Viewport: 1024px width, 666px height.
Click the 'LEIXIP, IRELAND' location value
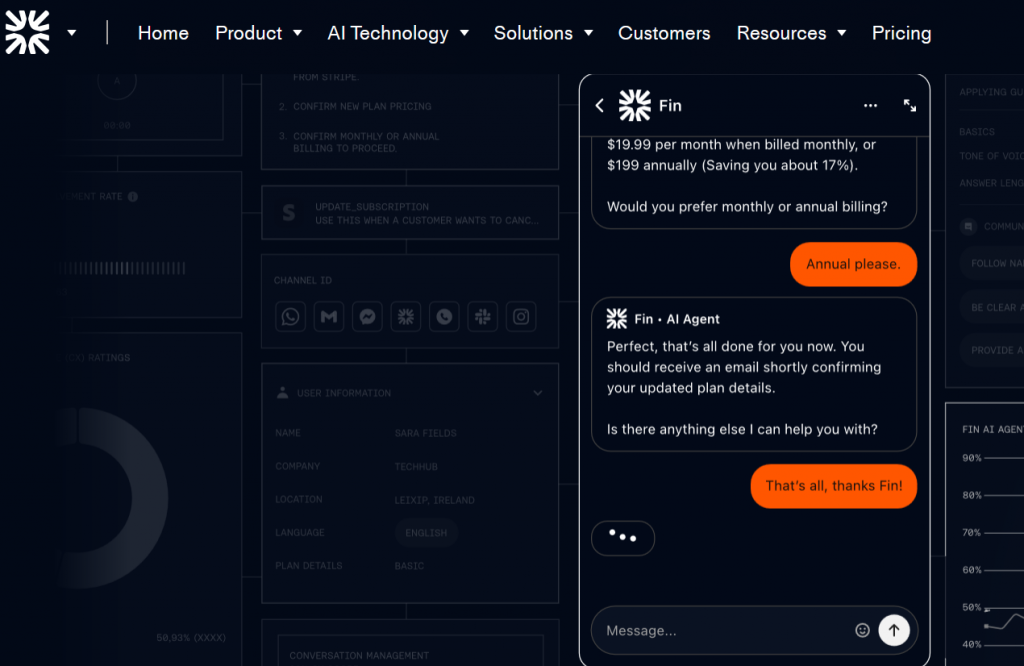435,500
